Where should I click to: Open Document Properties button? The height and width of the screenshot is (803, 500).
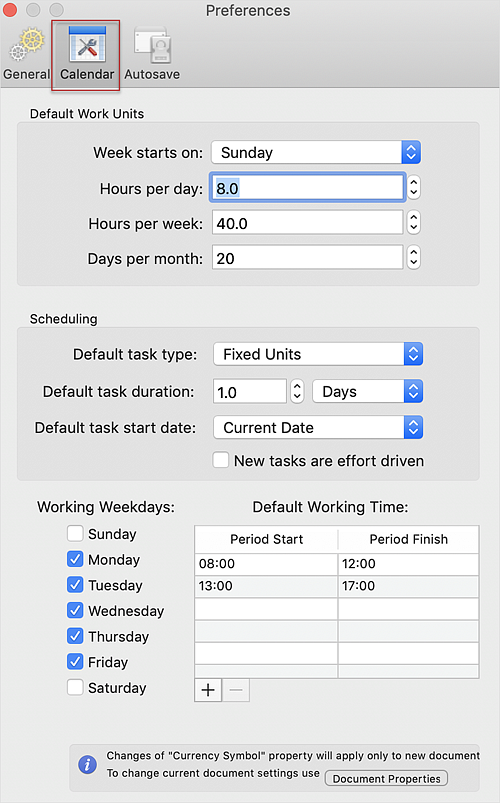[386, 778]
